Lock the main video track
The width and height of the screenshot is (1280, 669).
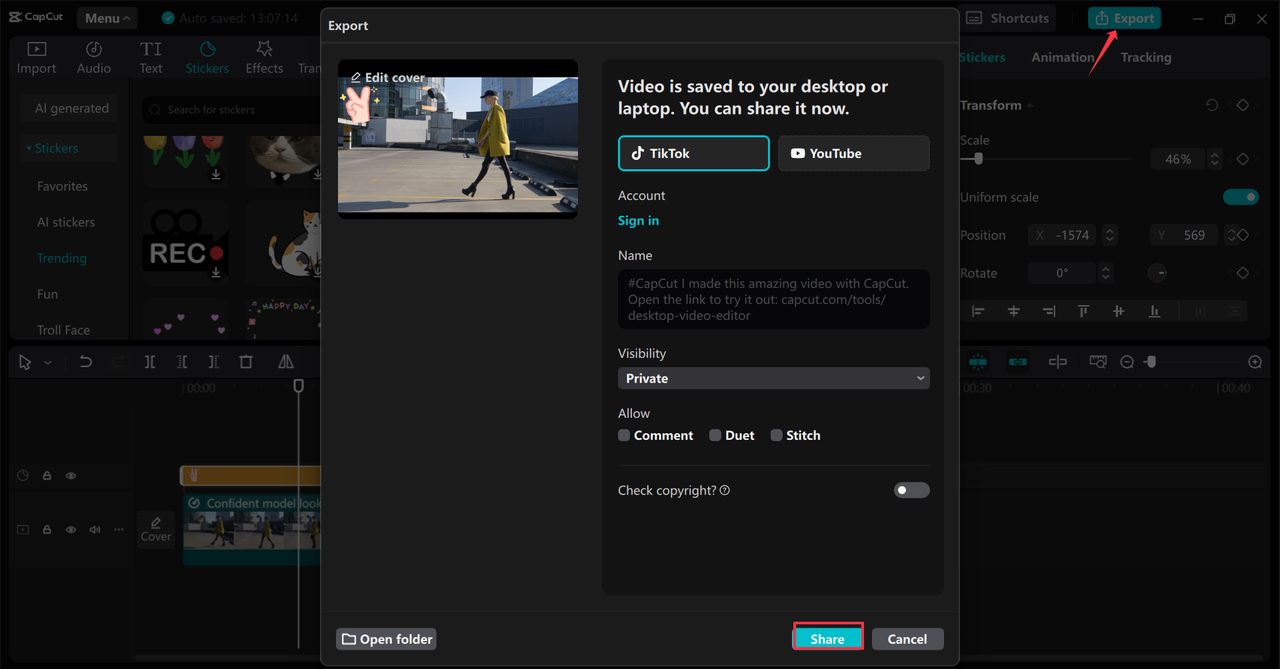pyautogui.click(x=47, y=530)
